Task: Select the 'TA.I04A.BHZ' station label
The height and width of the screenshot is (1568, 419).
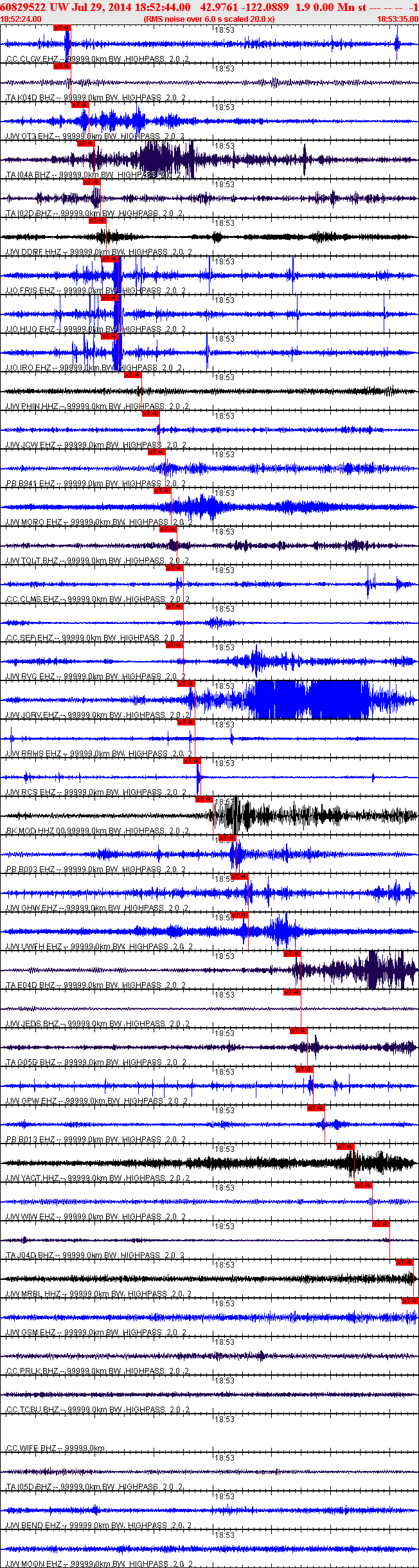Action: 28,175
